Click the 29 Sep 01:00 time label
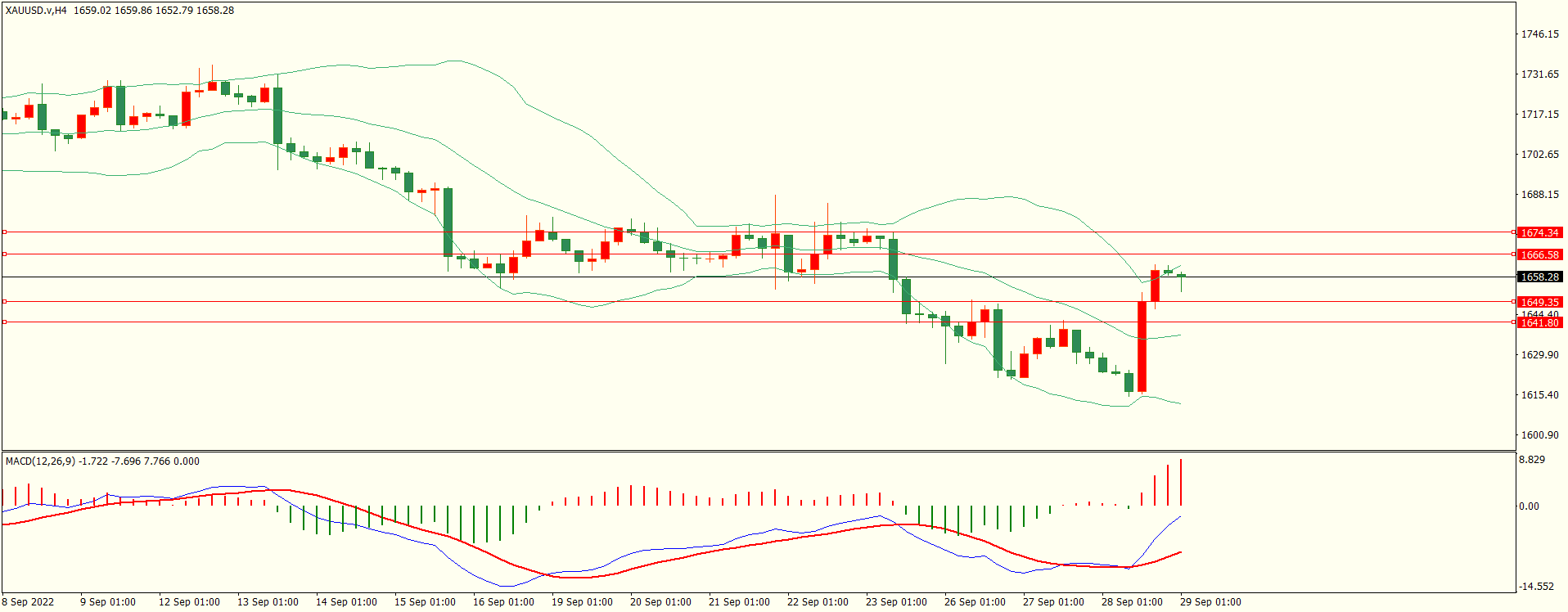This screenshot has width=1568, height=612. (1210, 602)
